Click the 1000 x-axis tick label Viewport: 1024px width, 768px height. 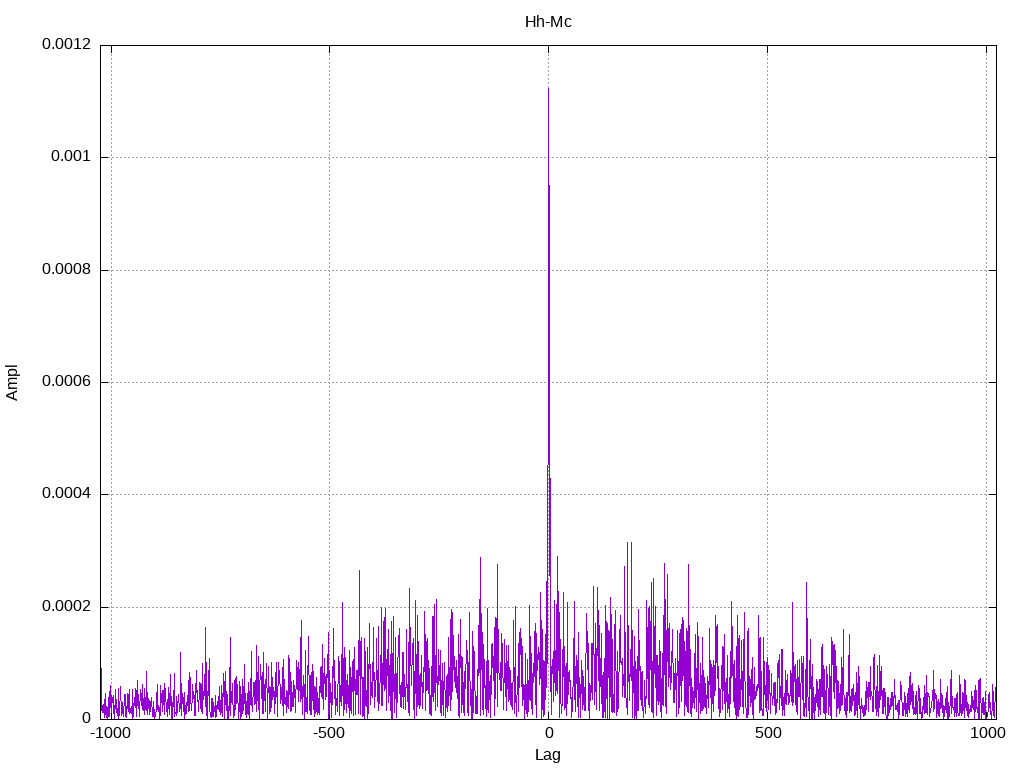[x=987, y=733]
